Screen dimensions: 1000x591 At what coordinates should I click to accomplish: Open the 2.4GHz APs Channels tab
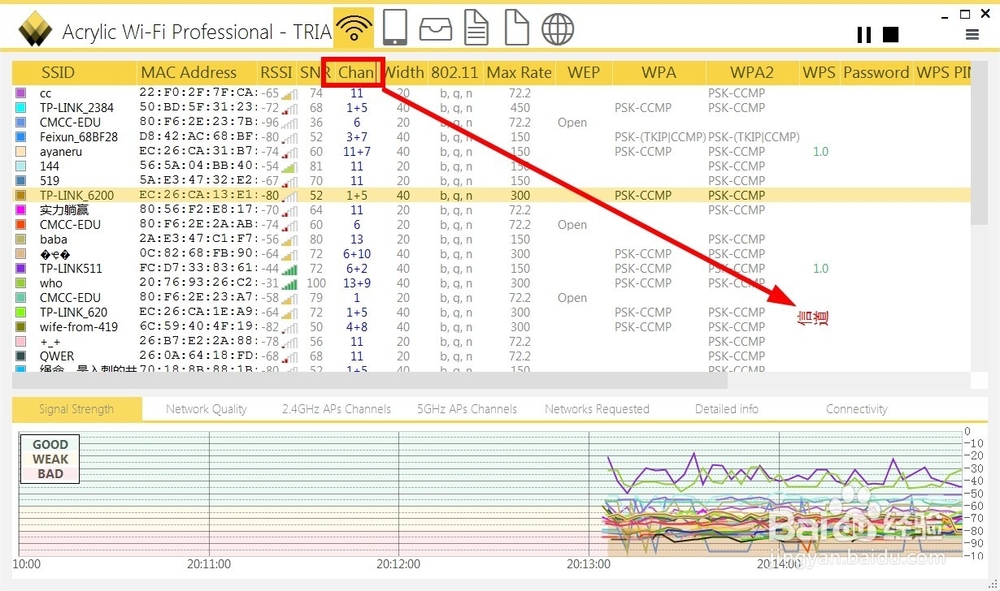(x=336, y=409)
